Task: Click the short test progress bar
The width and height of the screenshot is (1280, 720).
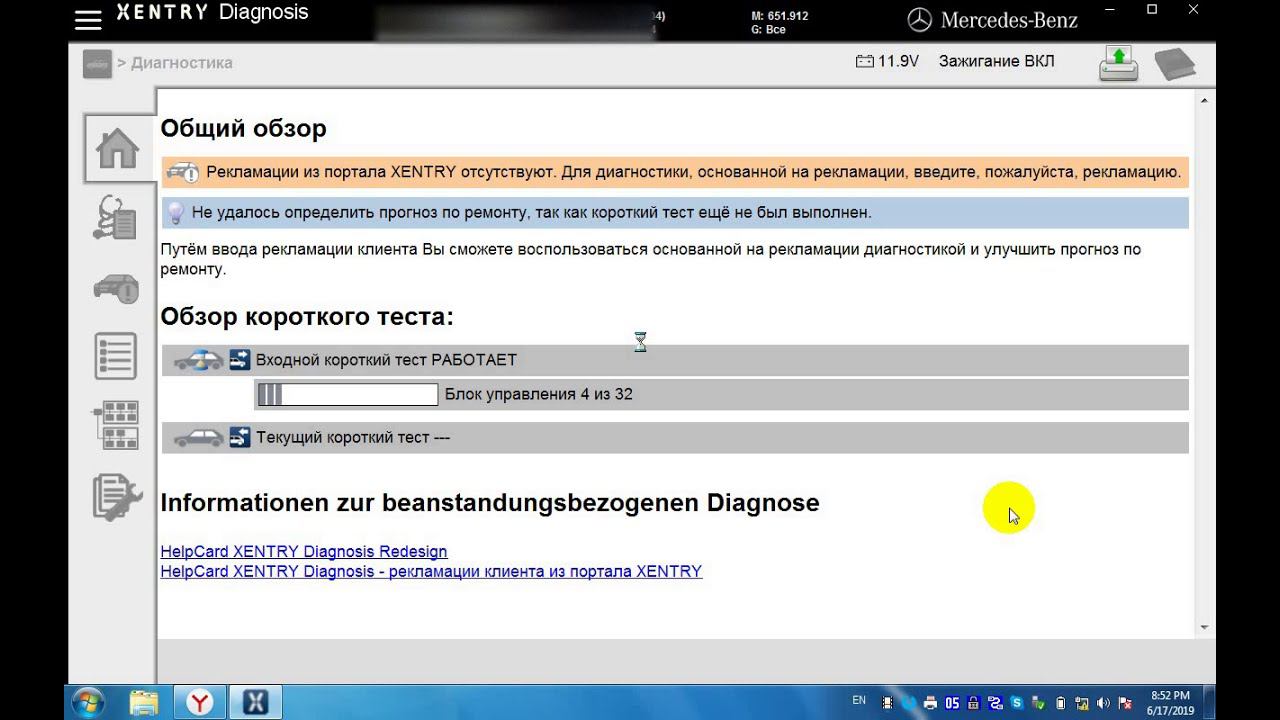Action: (347, 395)
